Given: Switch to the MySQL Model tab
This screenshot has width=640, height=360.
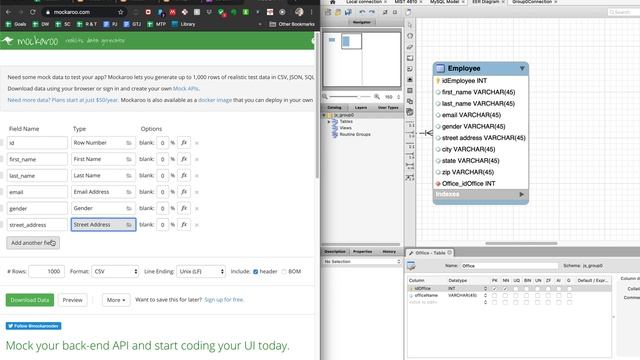Looking at the screenshot, I should [x=444, y=2].
